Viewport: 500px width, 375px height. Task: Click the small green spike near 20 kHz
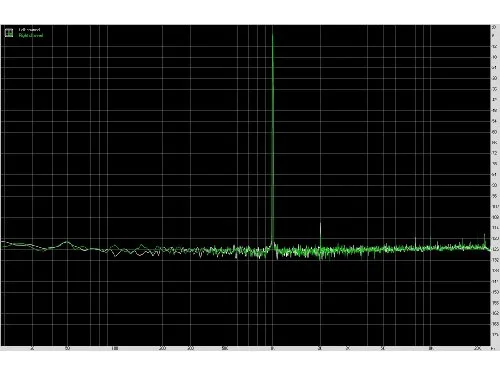point(484,235)
